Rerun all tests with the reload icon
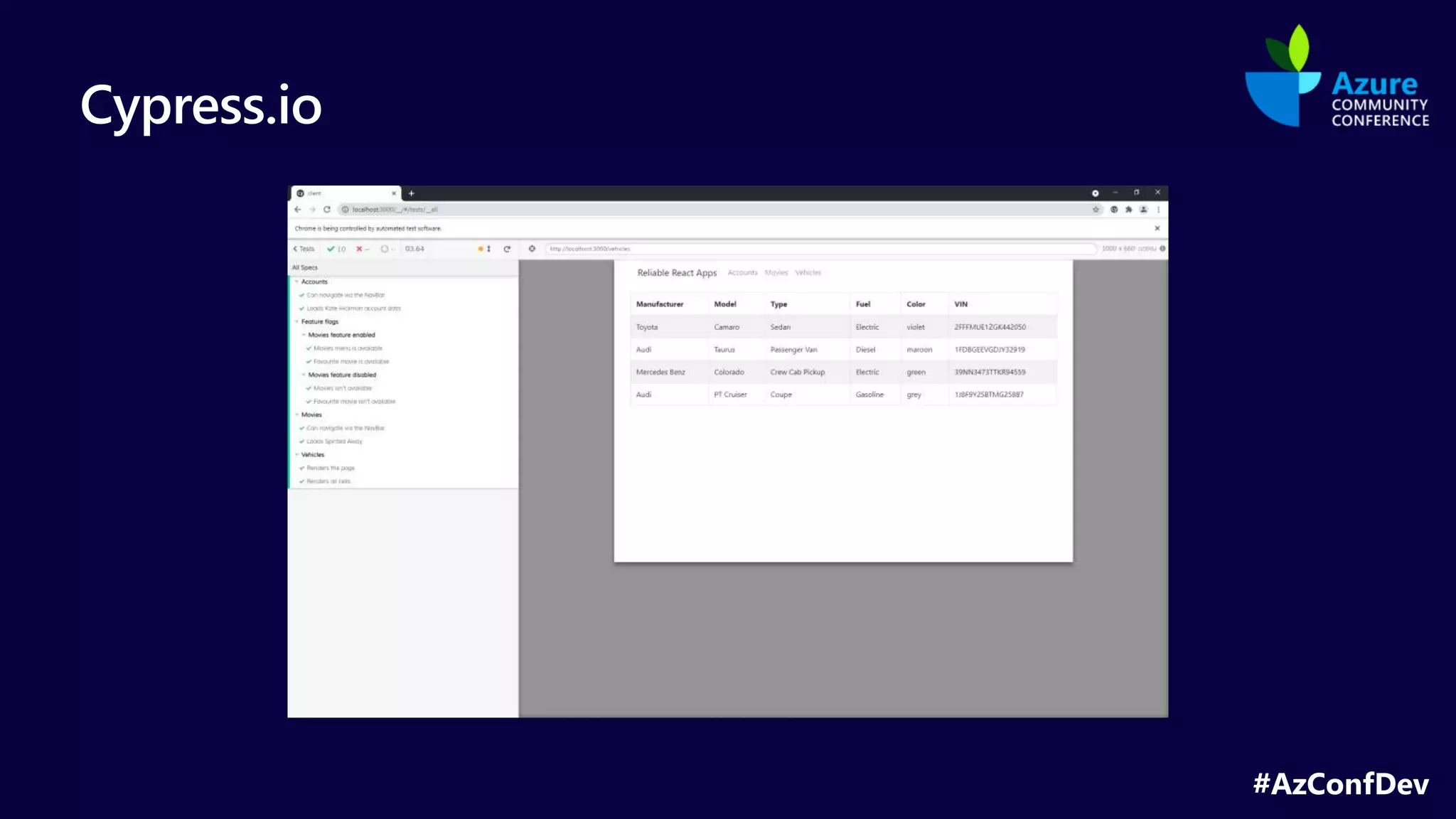 coord(507,249)
